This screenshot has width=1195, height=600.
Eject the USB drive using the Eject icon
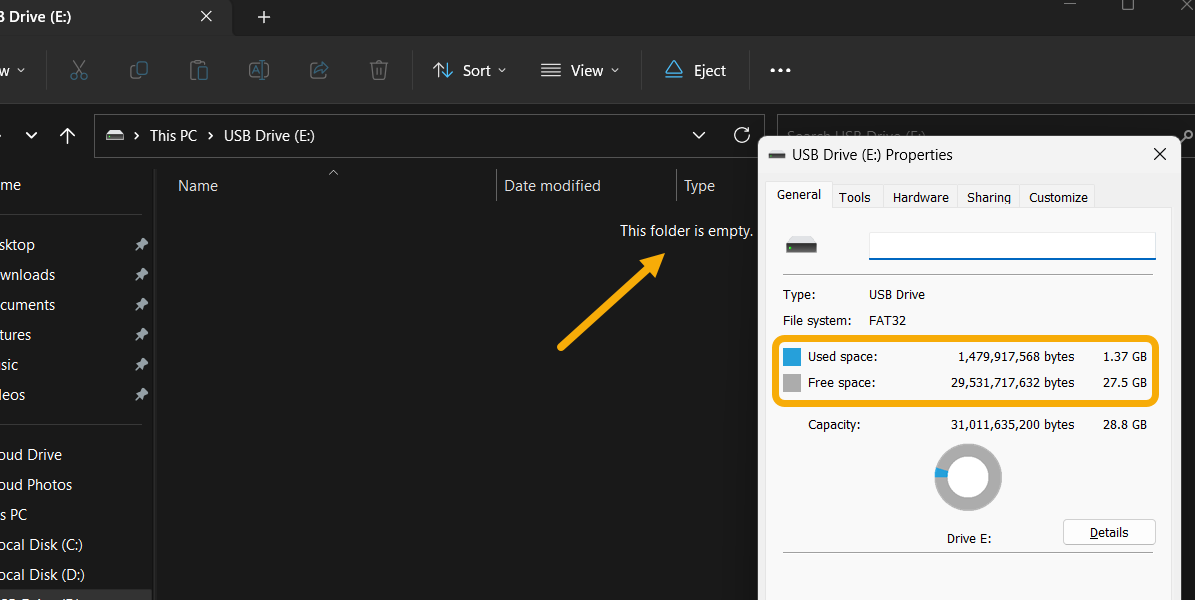click(x=694, y=70)
